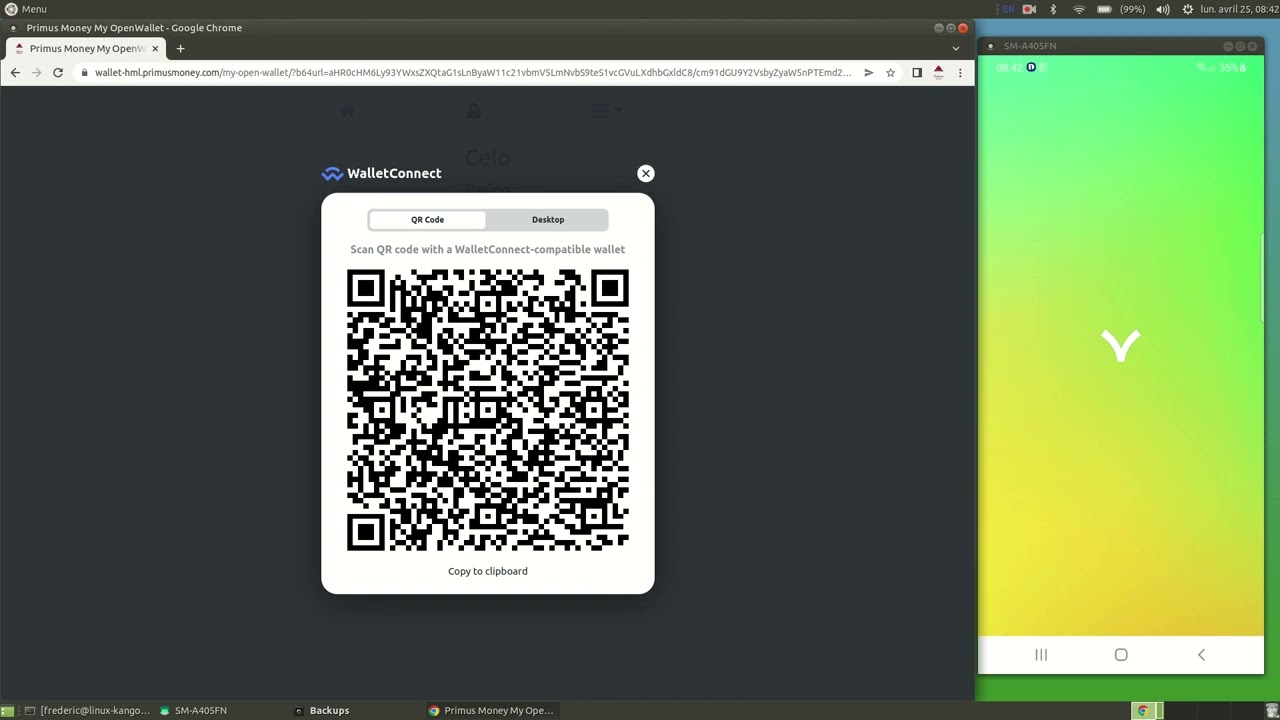This screenshot has width=1280, height=720.
Task: Click the battery indicator icon
Action: (x=1104, y=9)
